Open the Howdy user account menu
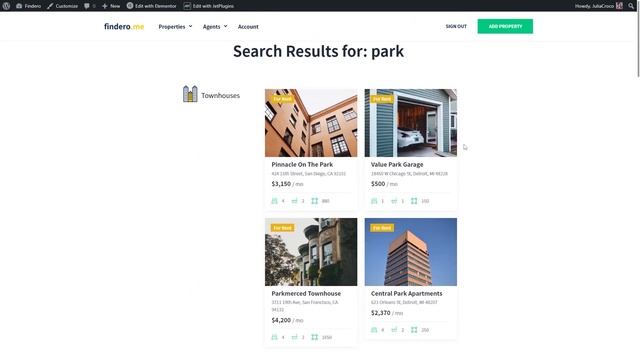The image size is (640, 360). tap(599, 6)
